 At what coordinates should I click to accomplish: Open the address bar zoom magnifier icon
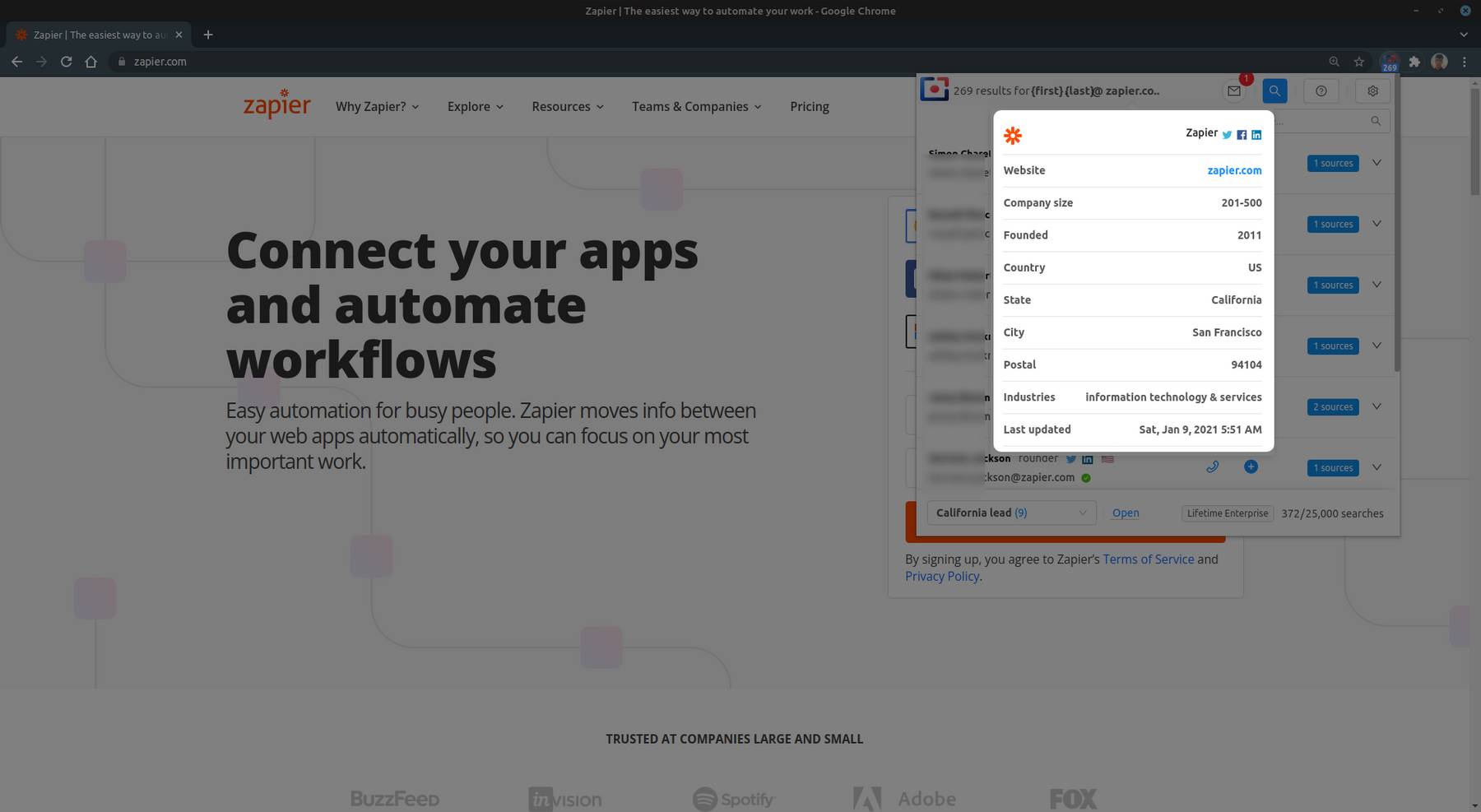click(x=1334, y=62)
